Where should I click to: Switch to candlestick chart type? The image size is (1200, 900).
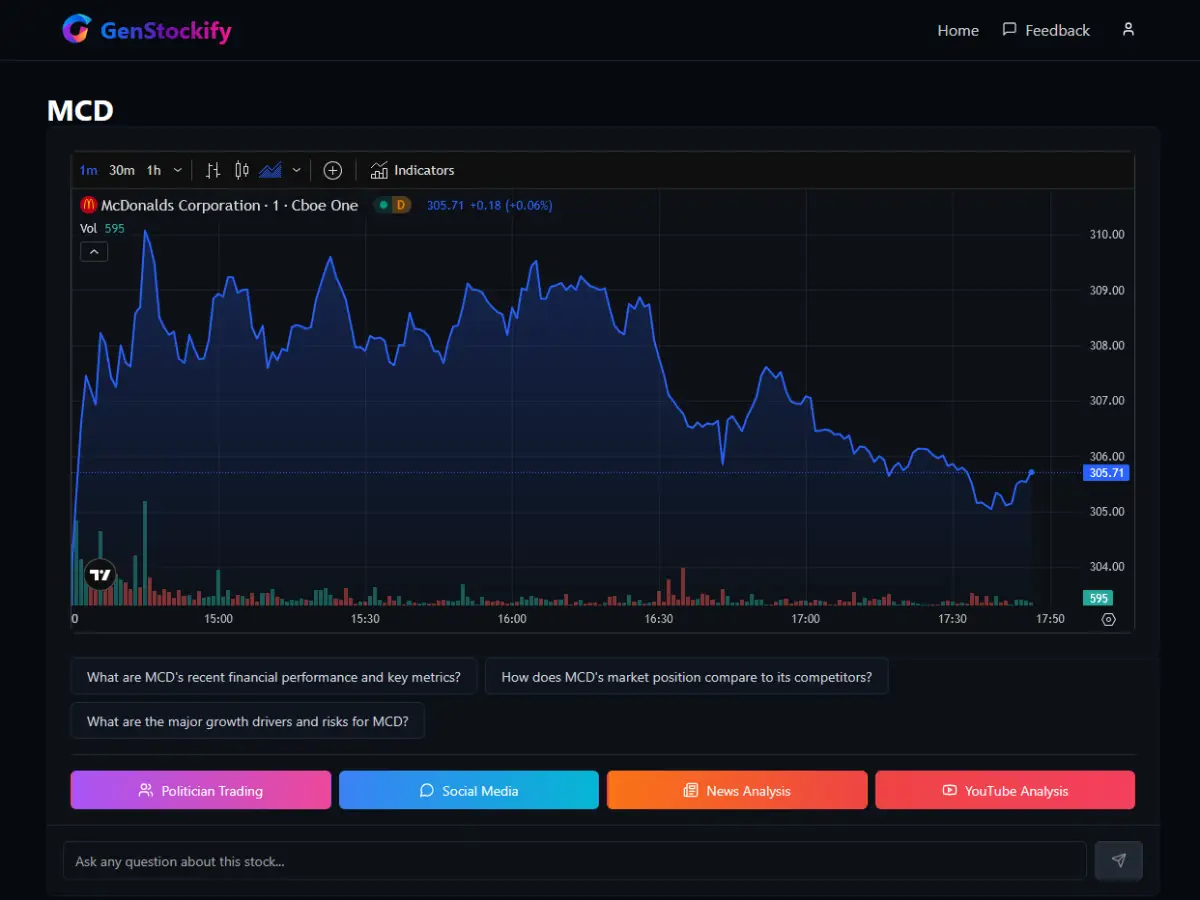[241, 170]
